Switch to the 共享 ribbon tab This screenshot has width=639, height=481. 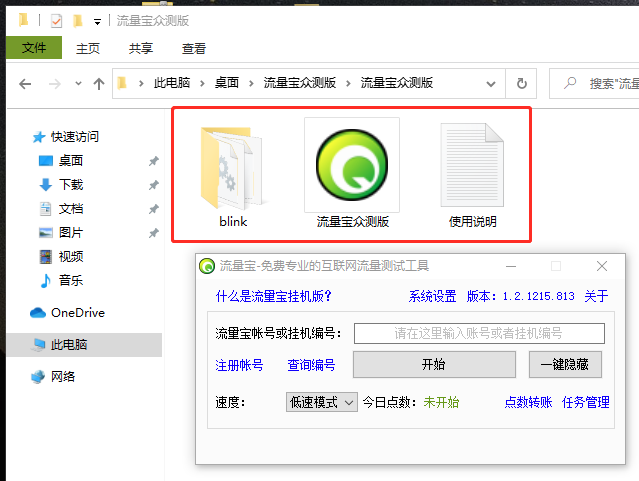141,49
